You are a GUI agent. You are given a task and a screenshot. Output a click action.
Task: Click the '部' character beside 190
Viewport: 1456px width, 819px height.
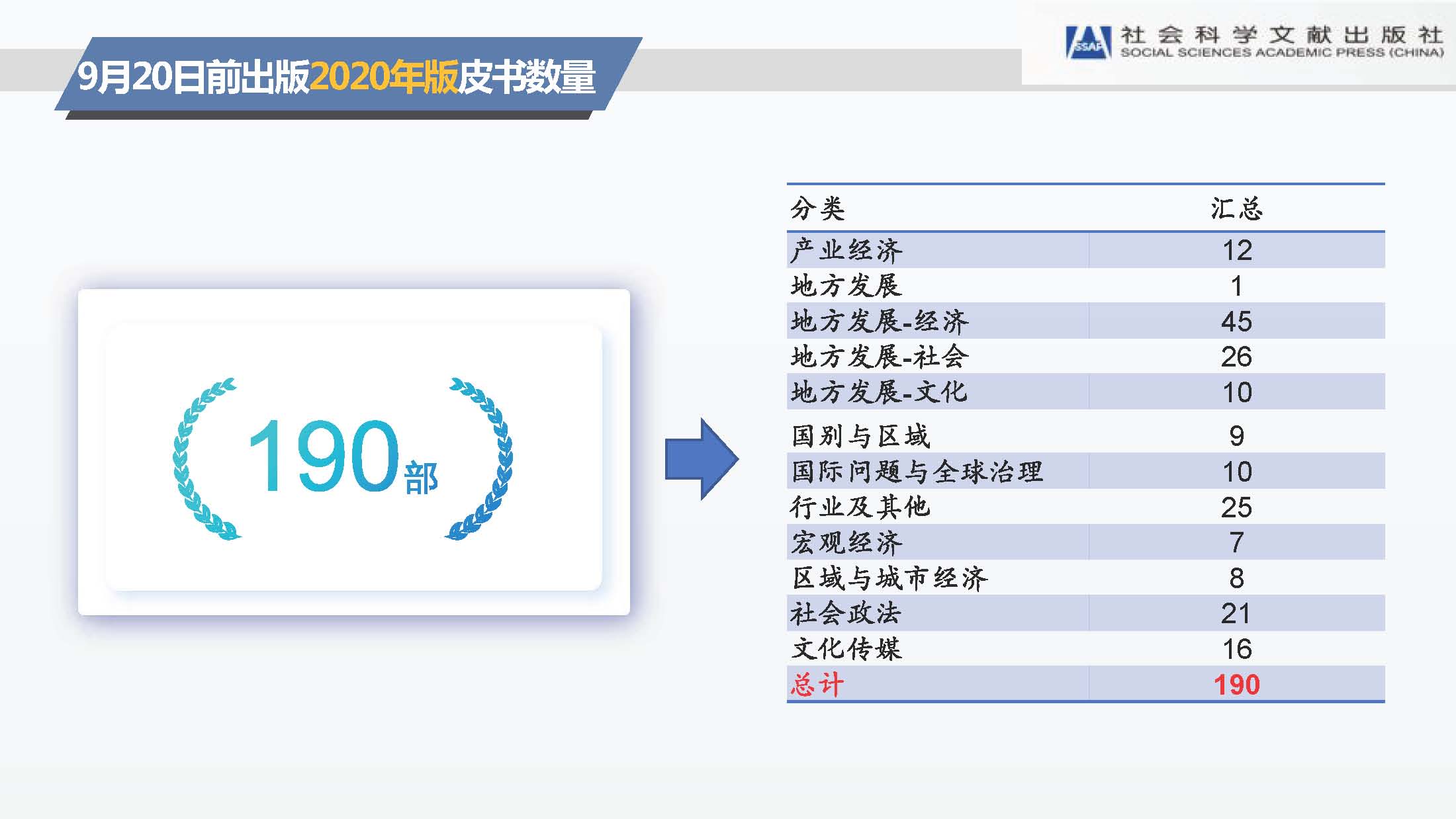click(x=421, y=478)
